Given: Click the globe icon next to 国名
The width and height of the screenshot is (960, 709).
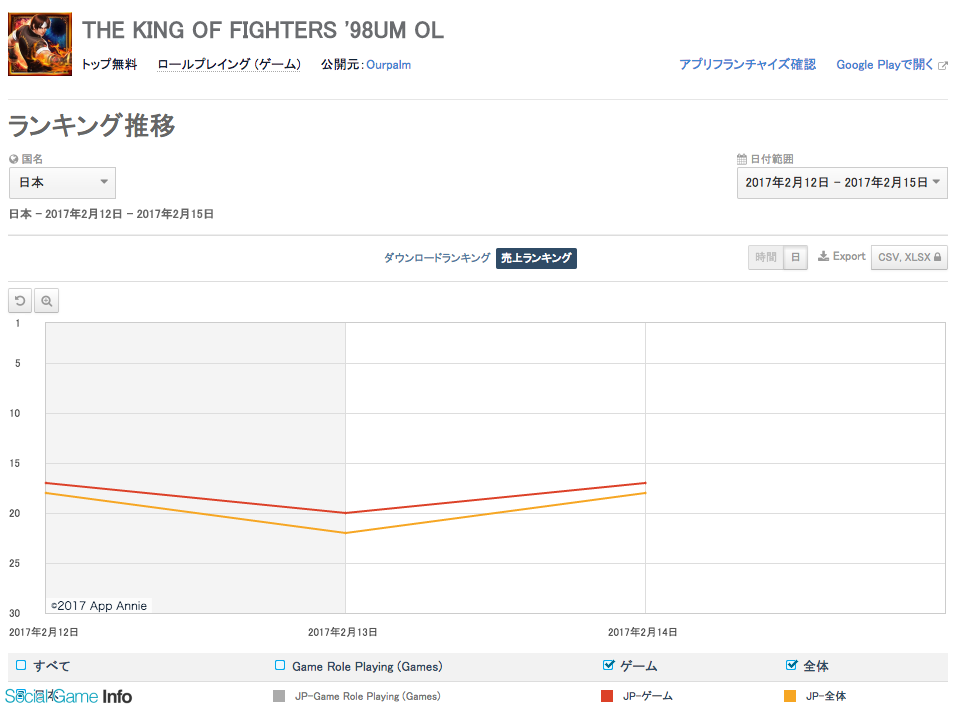Looking at the screenshot, I should click(14, 159).
